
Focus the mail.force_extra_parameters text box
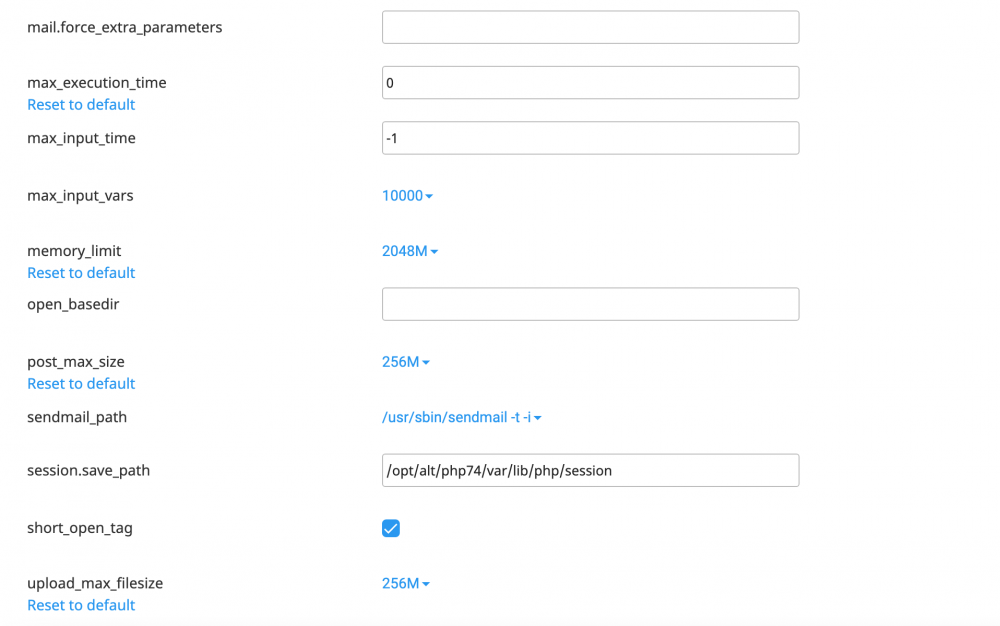pyautogui.click(x=590, y=27)
